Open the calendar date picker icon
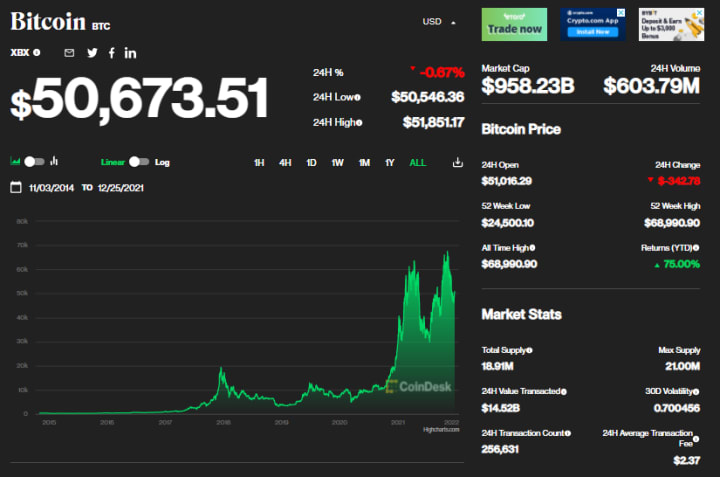Image resolution: width=720 pixels, height=477 pixels. [x=16, y=187]
